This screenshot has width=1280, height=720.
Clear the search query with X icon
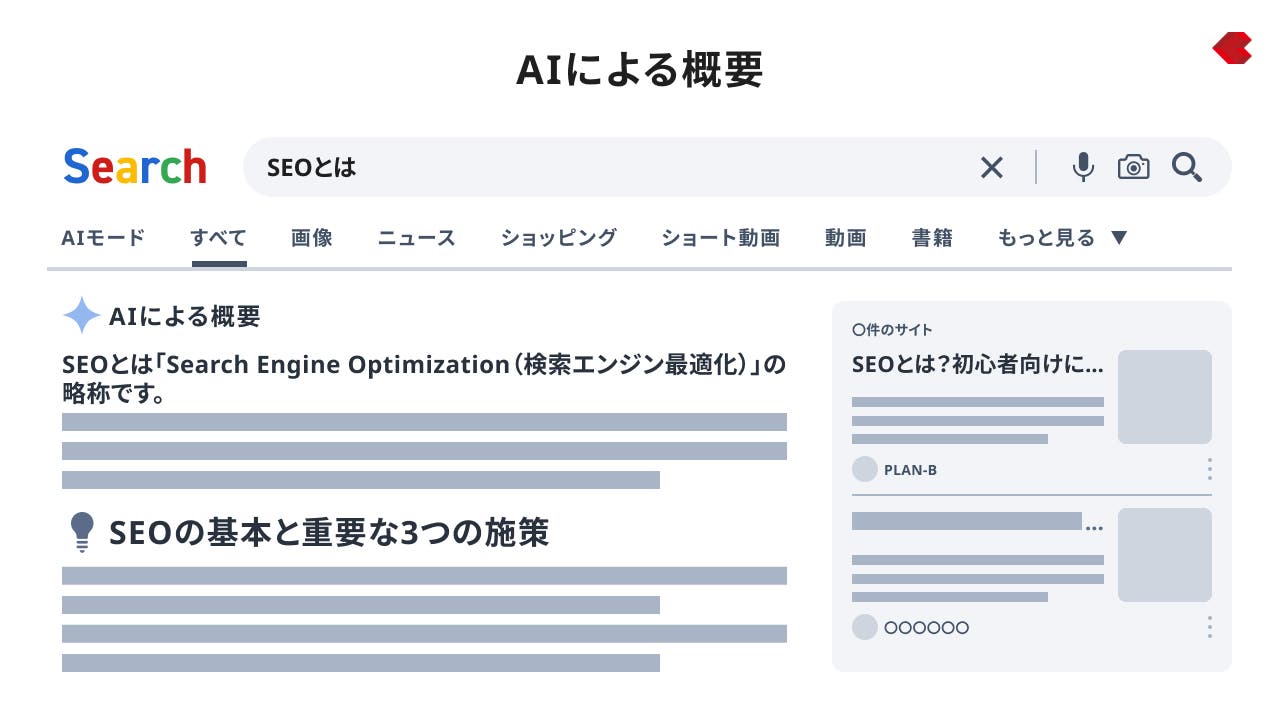tap(991, 167)
